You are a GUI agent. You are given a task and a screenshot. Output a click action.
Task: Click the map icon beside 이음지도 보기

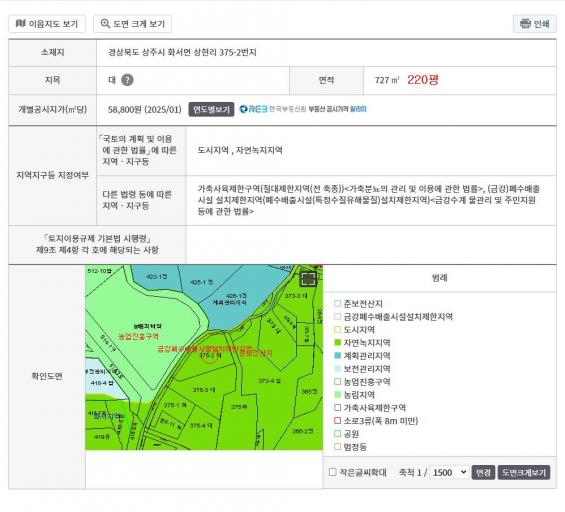coord(21,23)
